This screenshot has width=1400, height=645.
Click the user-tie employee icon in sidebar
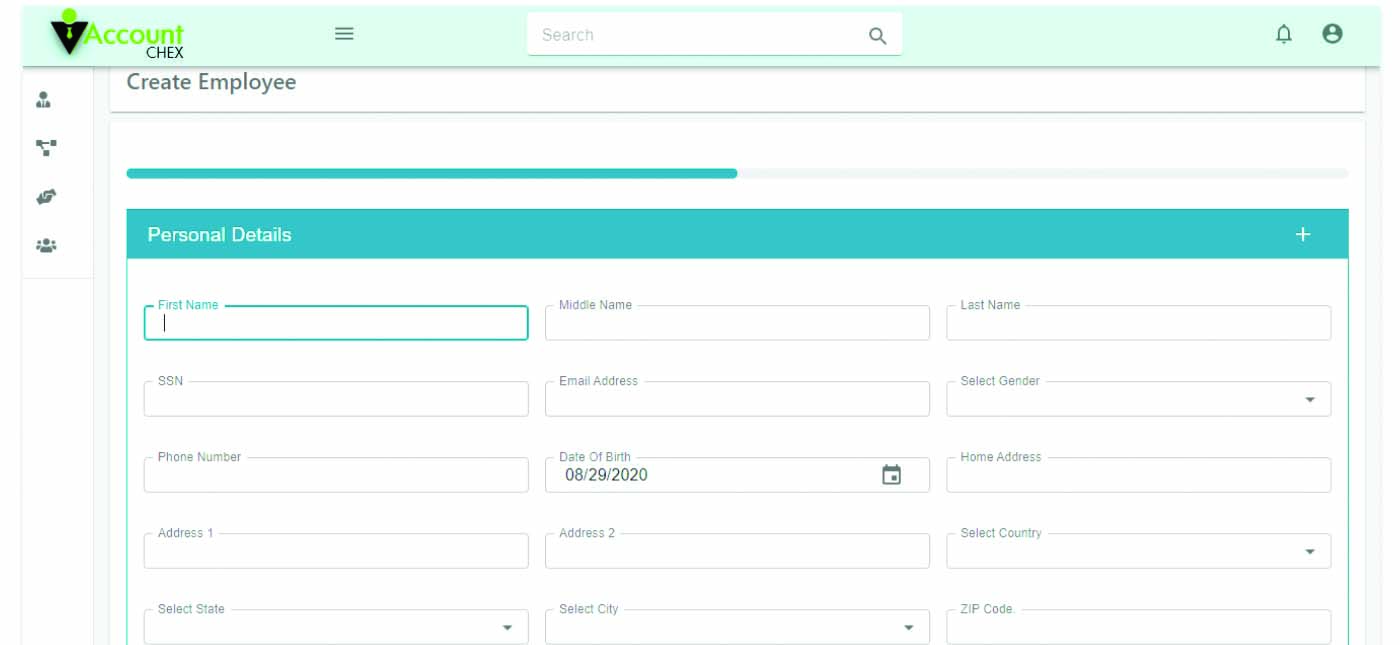click(43, 100)
